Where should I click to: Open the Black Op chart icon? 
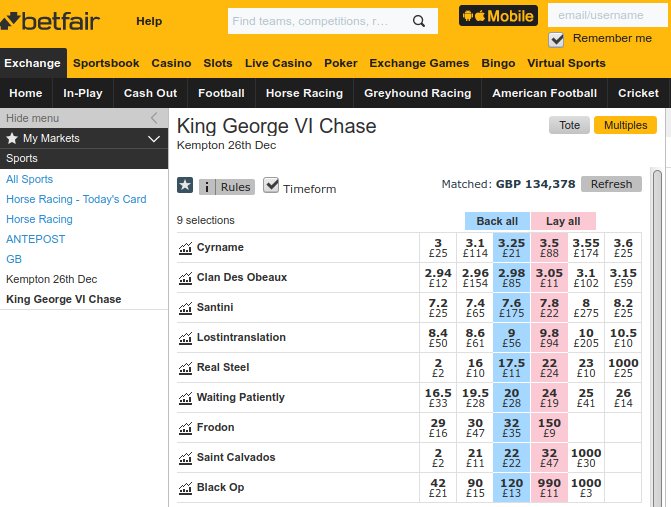click(185, 487)
